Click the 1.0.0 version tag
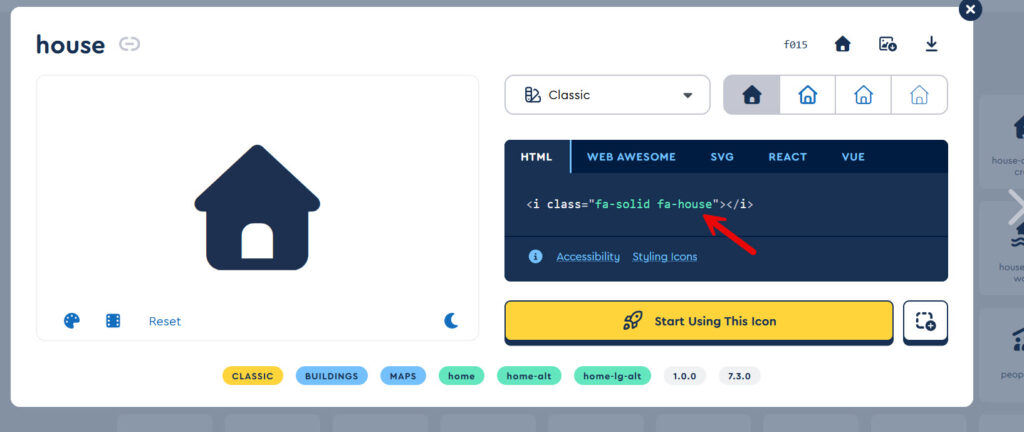Screen dimensions: 1024x432 click(x=685, y=376)
